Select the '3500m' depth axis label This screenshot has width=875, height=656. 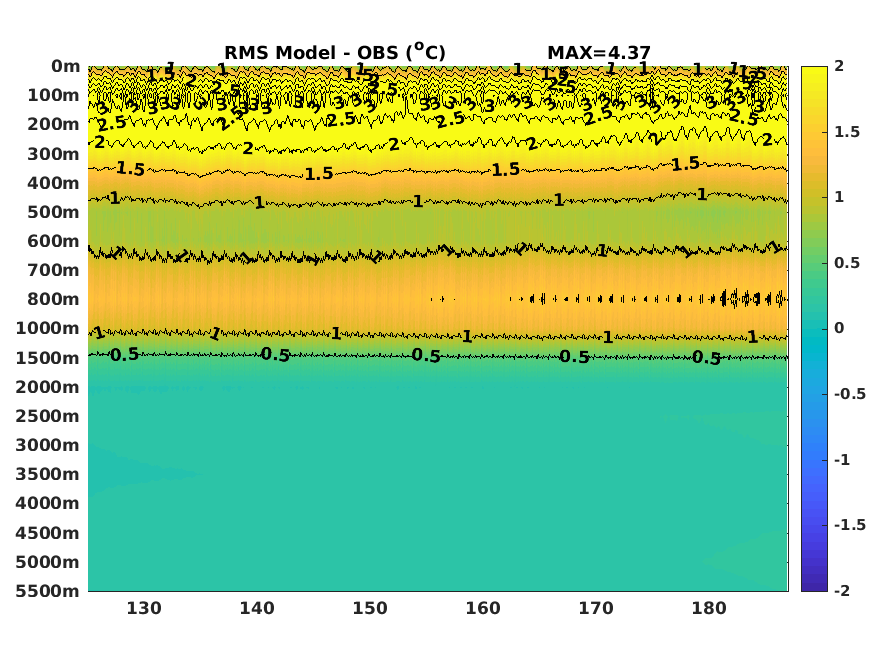[x=48, y=474]
